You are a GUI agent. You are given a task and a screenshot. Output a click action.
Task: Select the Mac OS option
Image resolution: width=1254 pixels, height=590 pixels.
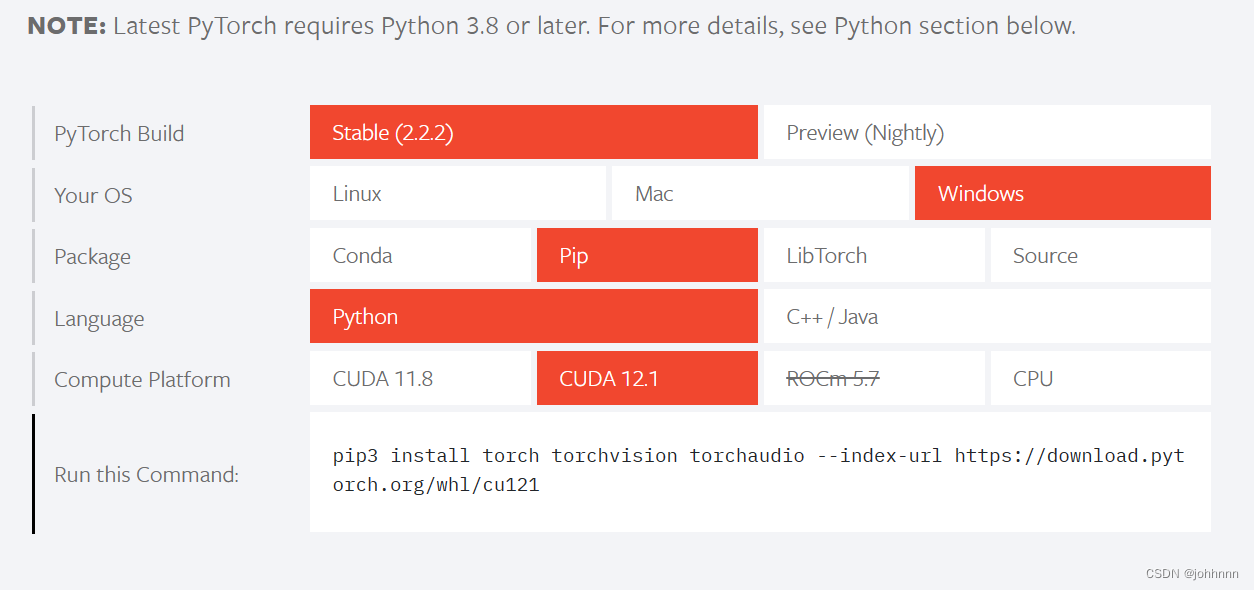760,193
